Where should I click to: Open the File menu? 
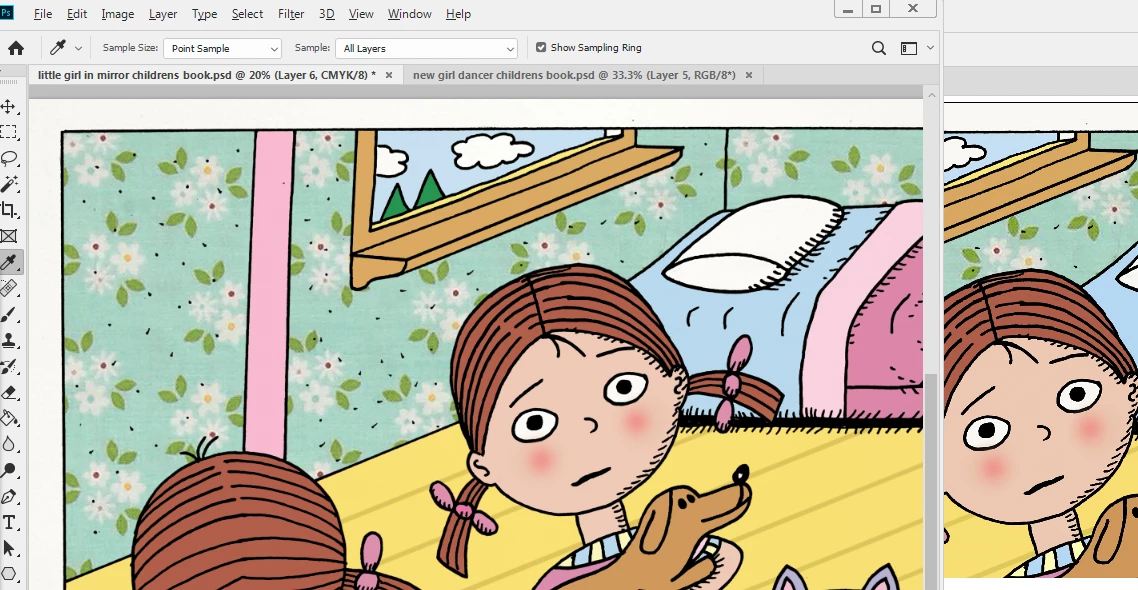point(43,14)
